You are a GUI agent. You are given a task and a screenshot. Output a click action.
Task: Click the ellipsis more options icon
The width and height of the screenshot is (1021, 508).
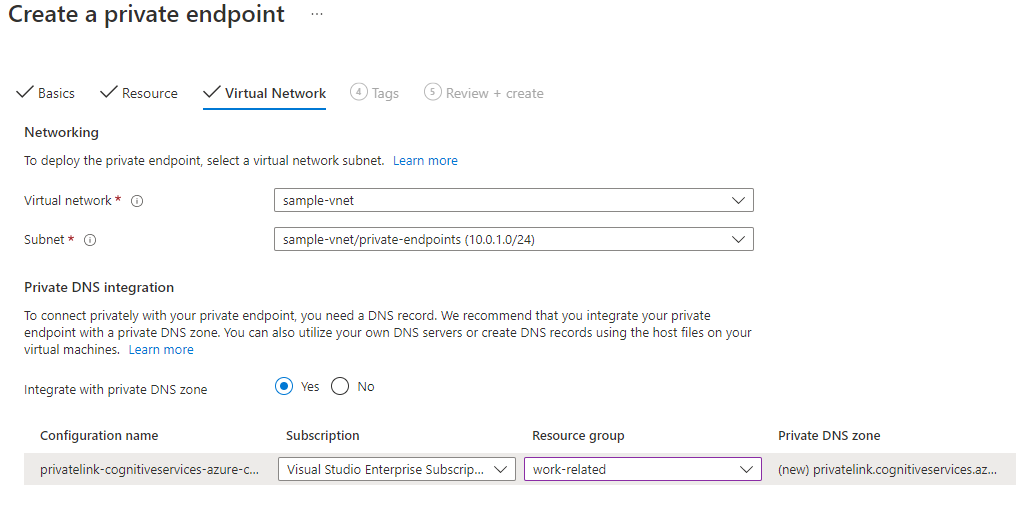pos(317,15)
